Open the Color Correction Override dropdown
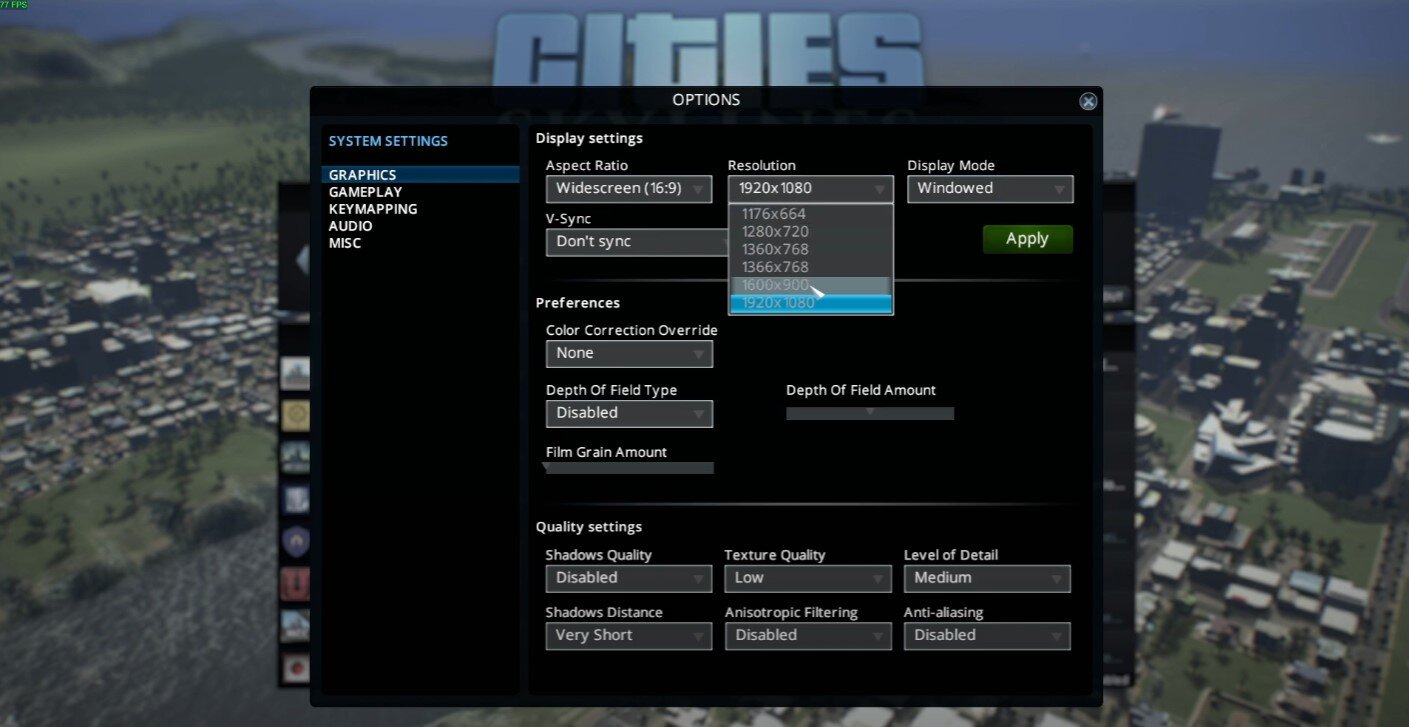 [x=629, y=354]
